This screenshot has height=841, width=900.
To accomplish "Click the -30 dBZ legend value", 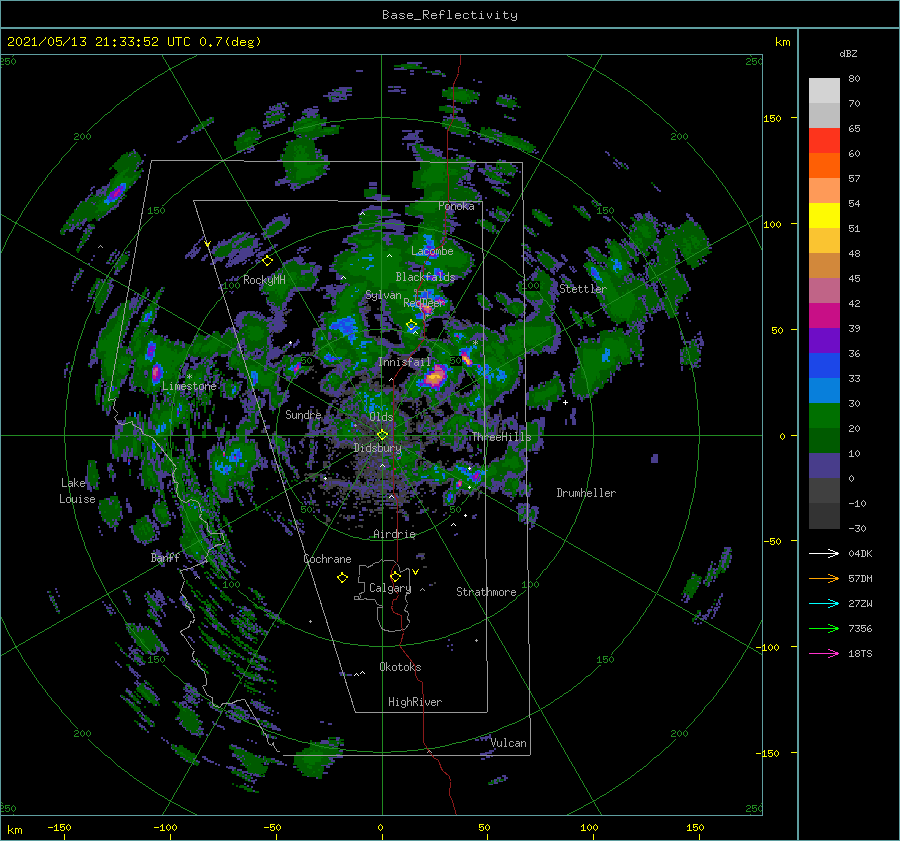I will tap(857, 528).
